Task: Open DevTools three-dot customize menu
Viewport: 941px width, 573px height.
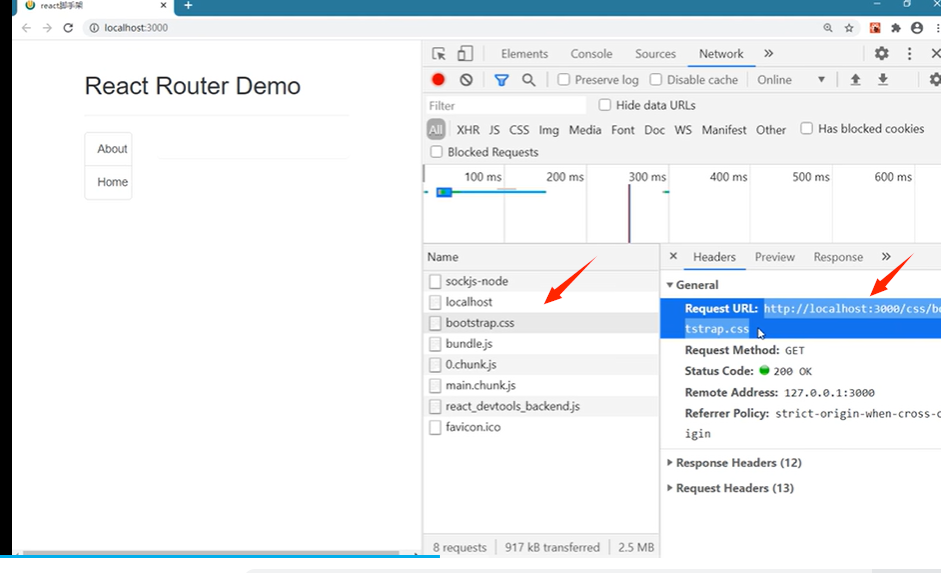Action: pyautogui.click(x=909, y=53)
